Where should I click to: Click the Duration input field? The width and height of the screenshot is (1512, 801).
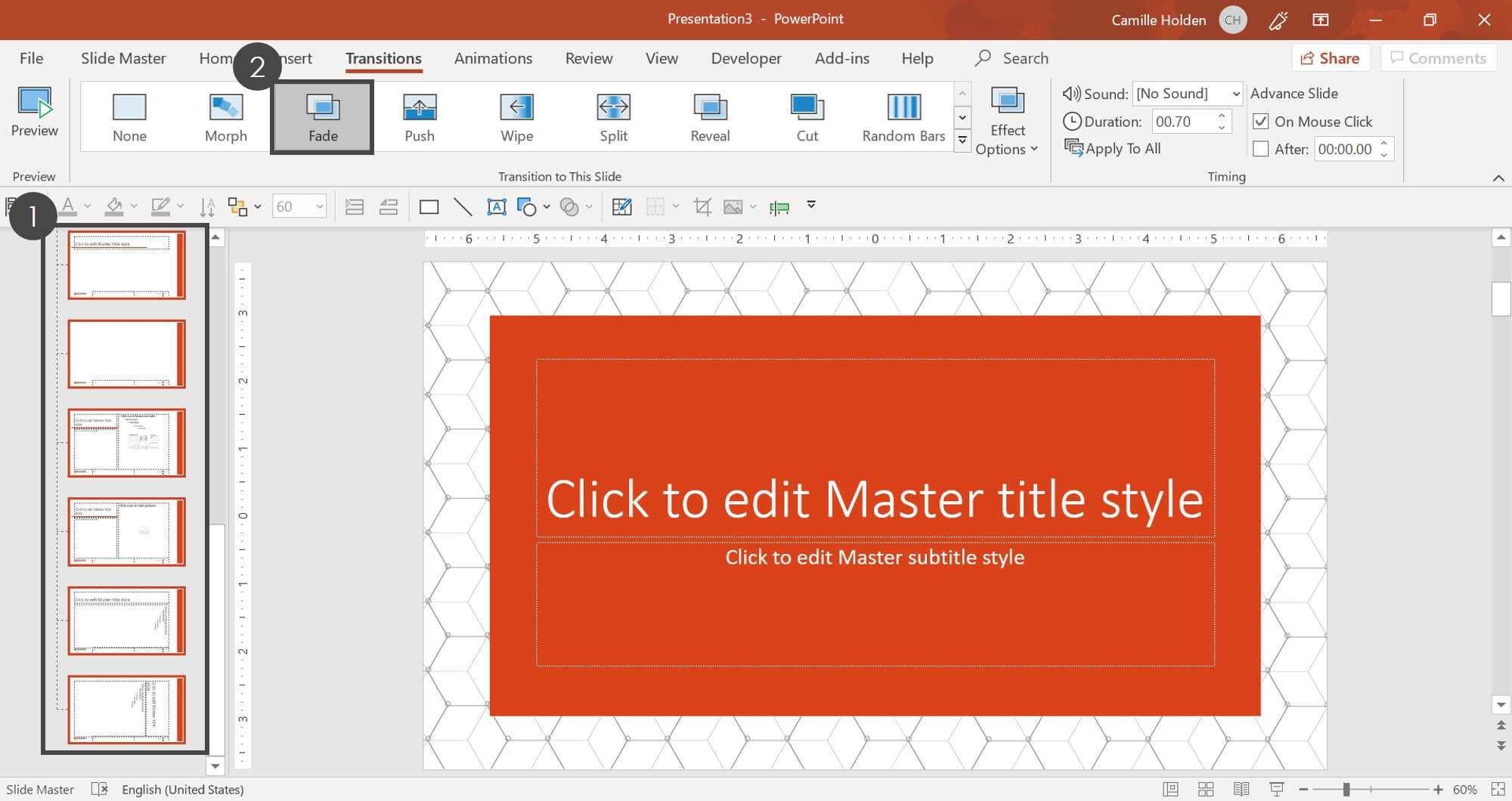1183,122
